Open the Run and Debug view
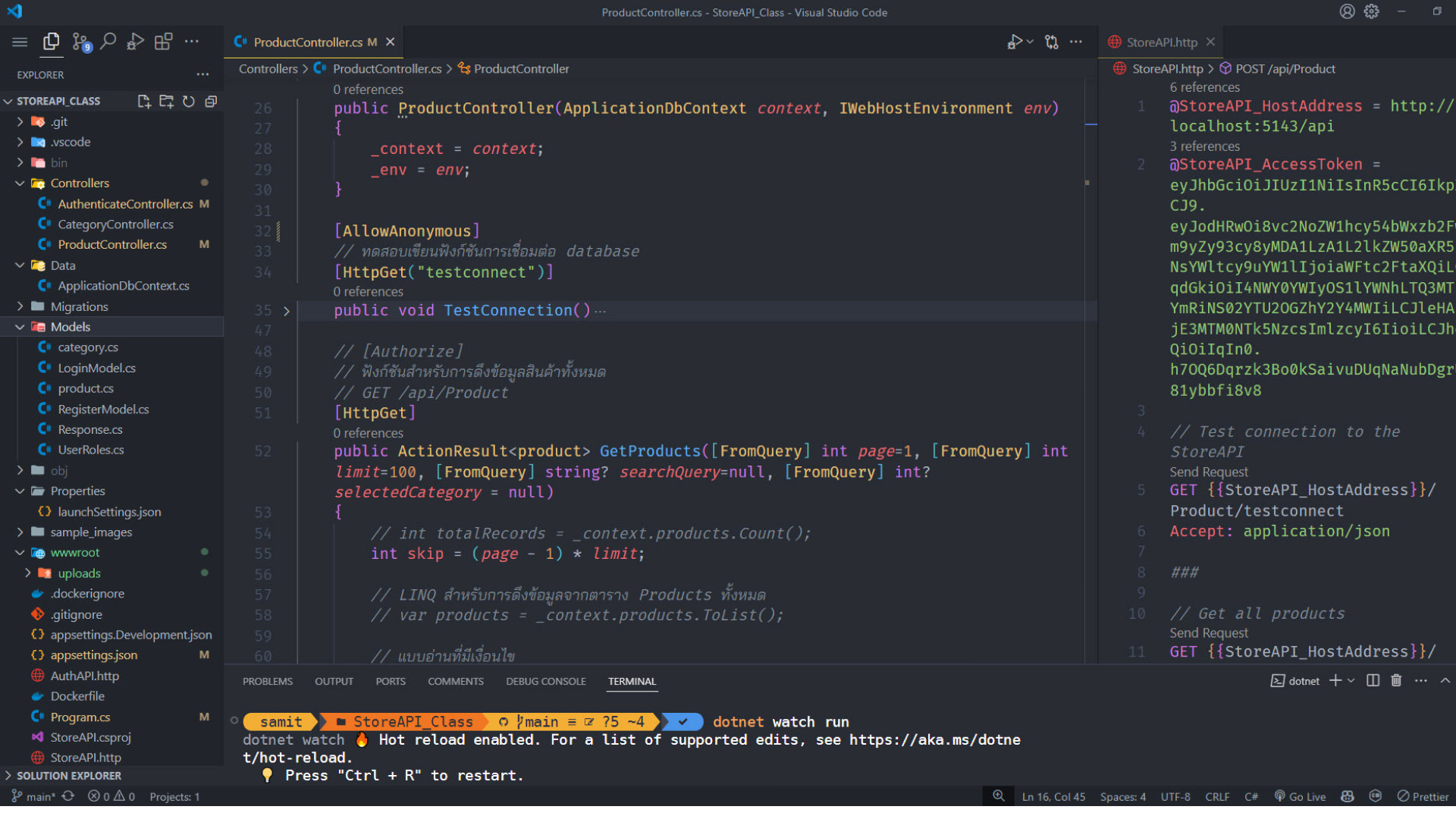 (x=135, y=42)
